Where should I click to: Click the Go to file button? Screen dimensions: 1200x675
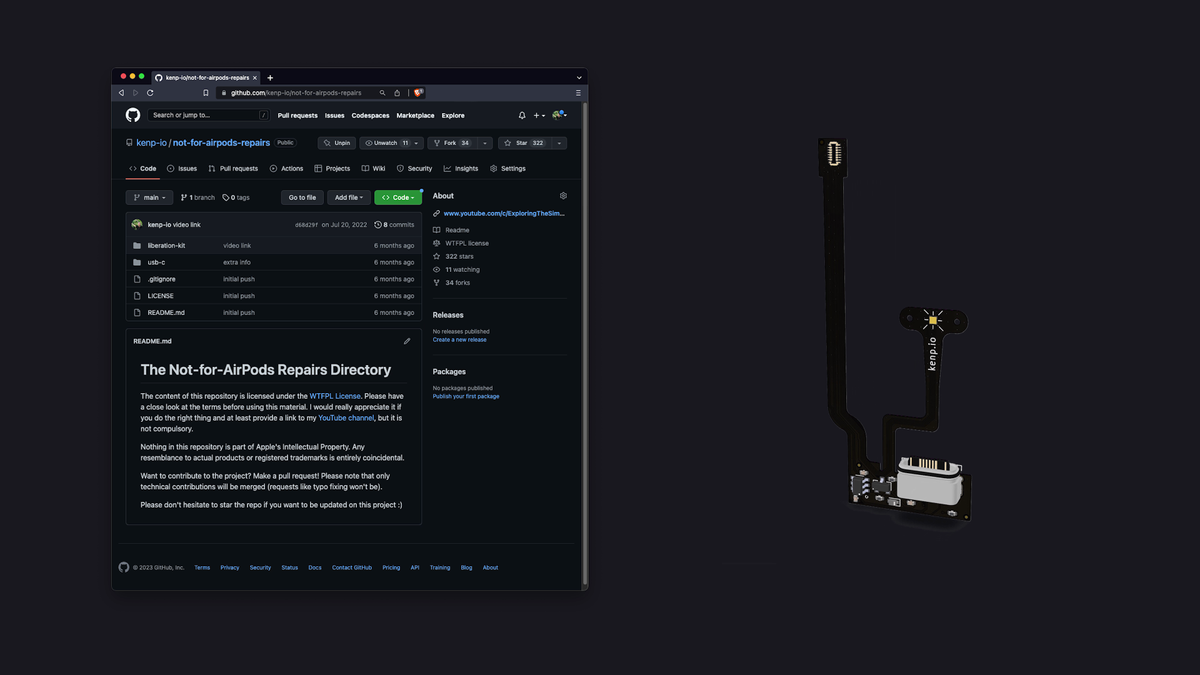(x=302, y=198)
